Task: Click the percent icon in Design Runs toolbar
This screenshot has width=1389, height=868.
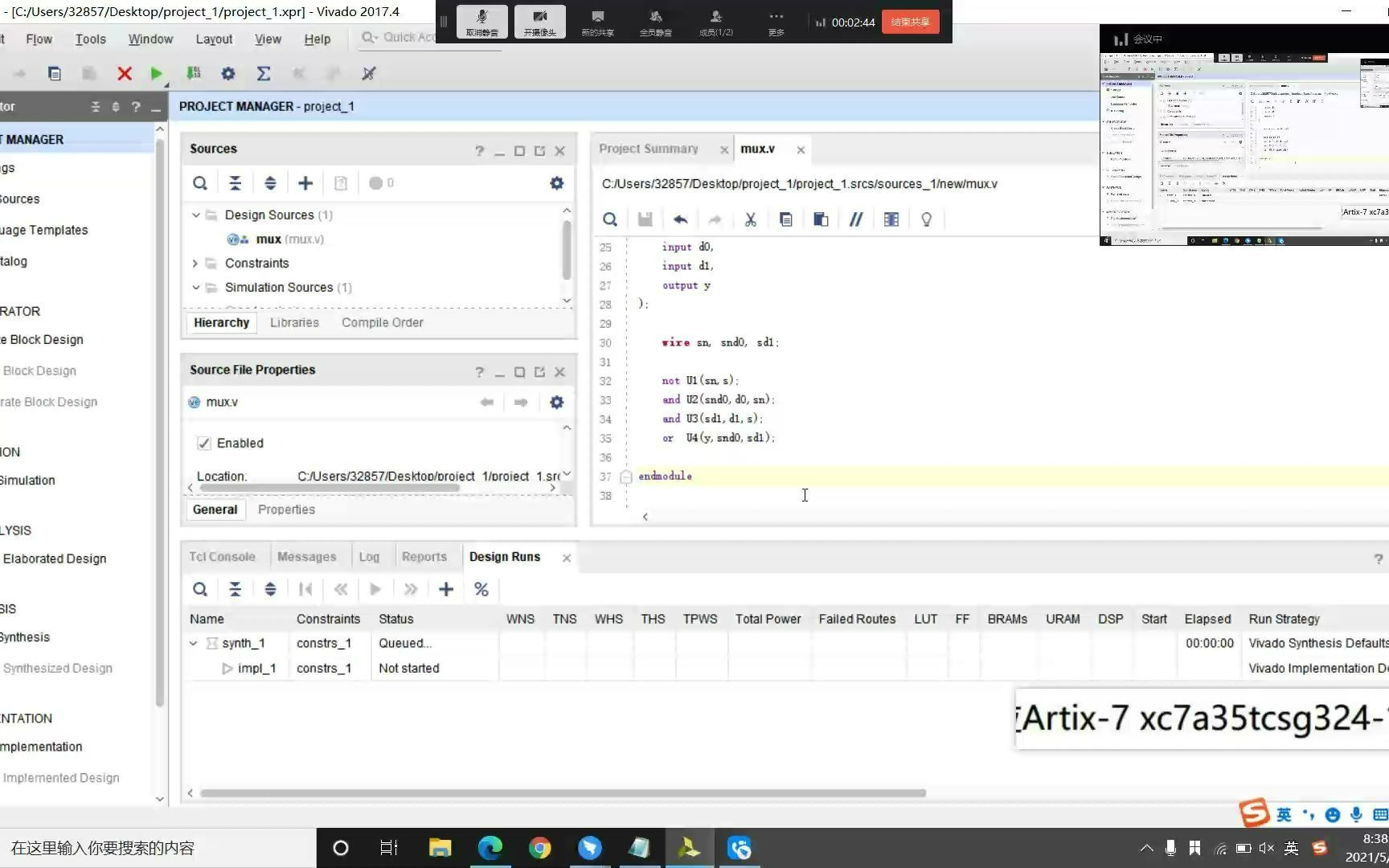Action: (x=481, y=589)
